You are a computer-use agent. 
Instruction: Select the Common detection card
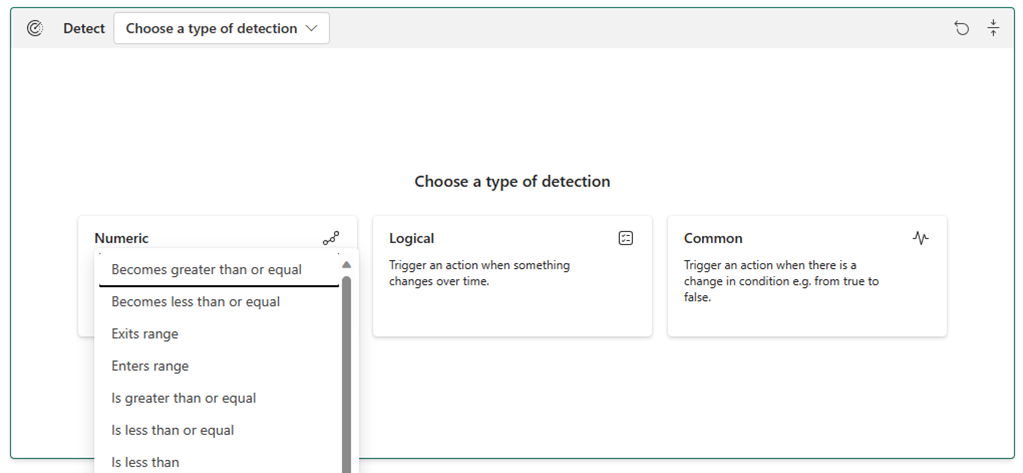(x=807, y=276)
